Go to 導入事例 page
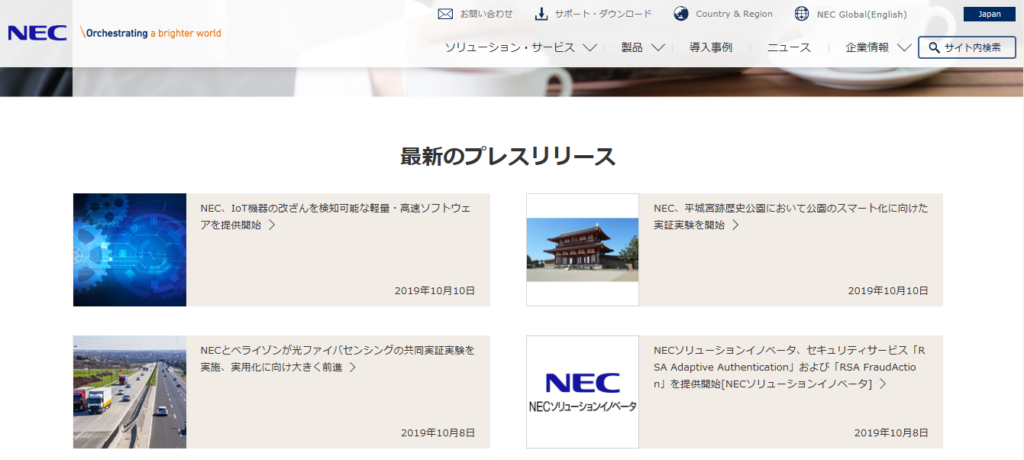 [x=711, y=48]
